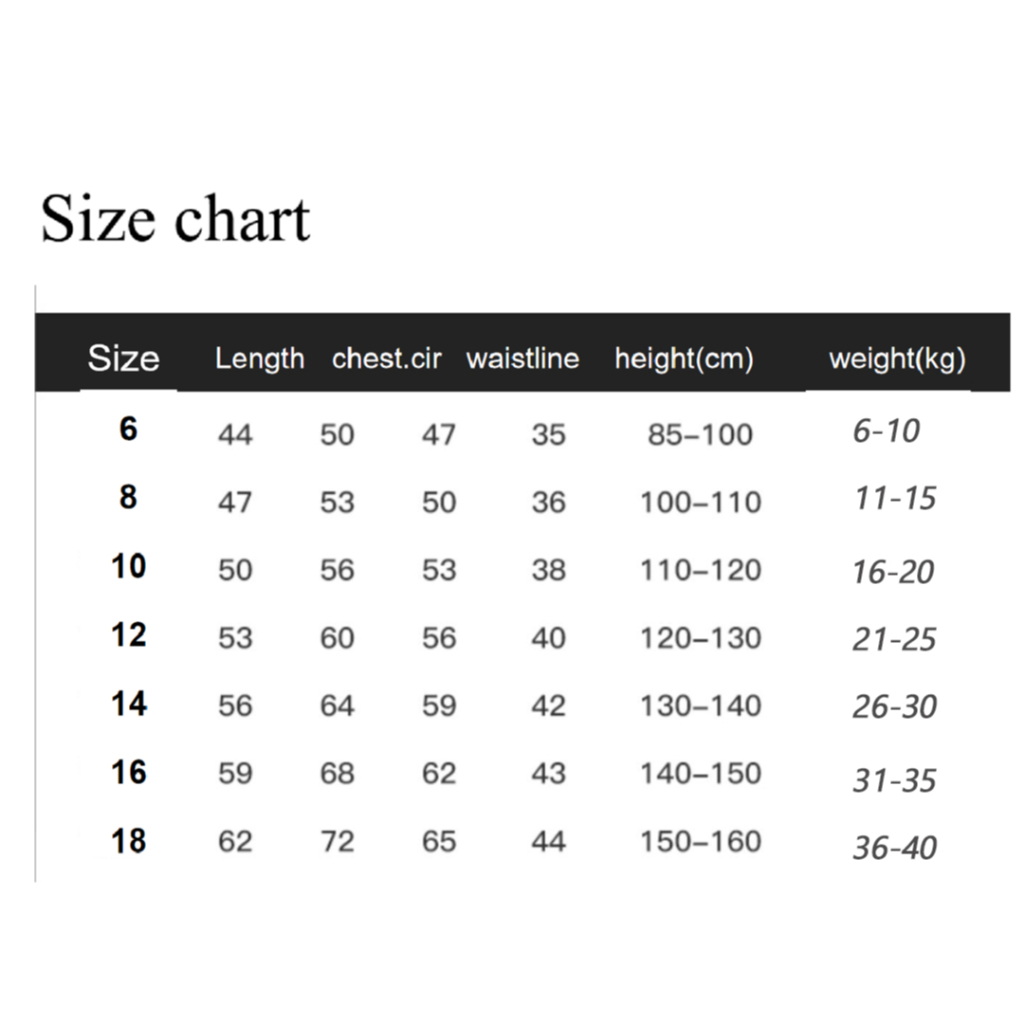Select size 10 row label
Screen dimensions: 1024x1024
(x=128, y=566)
